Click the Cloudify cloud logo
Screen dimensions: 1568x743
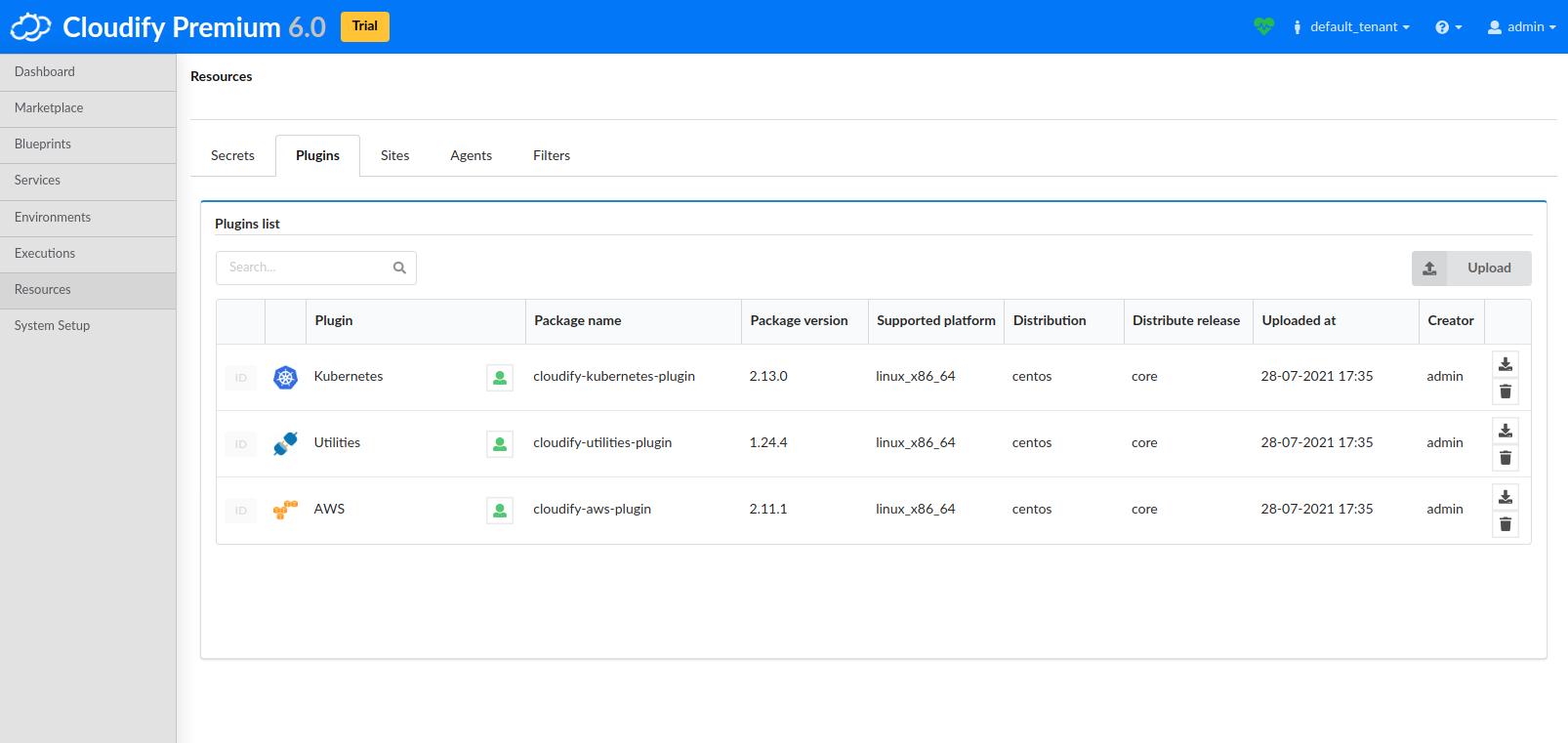pos(30,27)
